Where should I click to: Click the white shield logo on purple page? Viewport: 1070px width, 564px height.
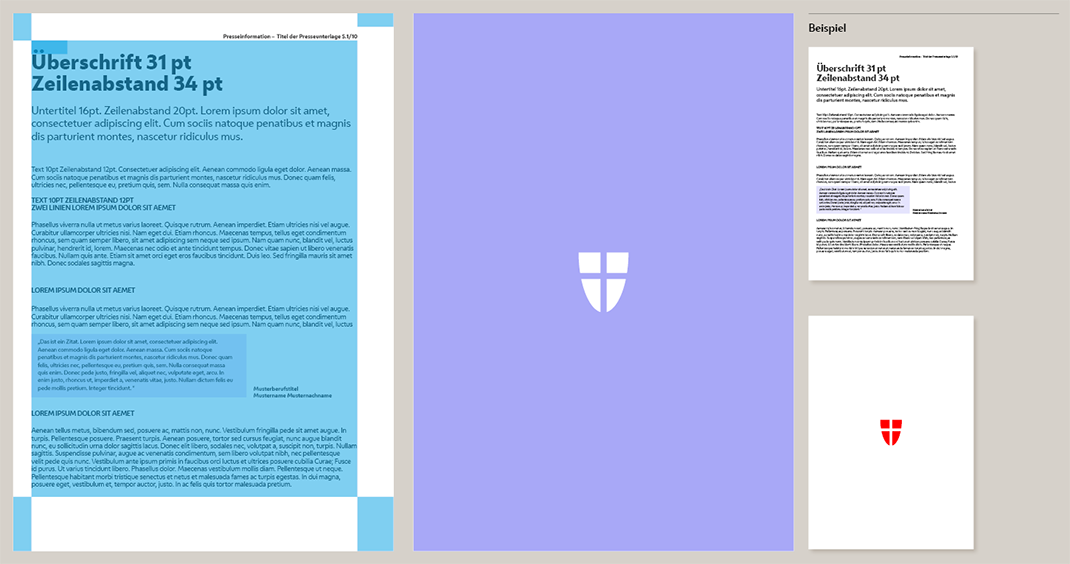point(604,281)
